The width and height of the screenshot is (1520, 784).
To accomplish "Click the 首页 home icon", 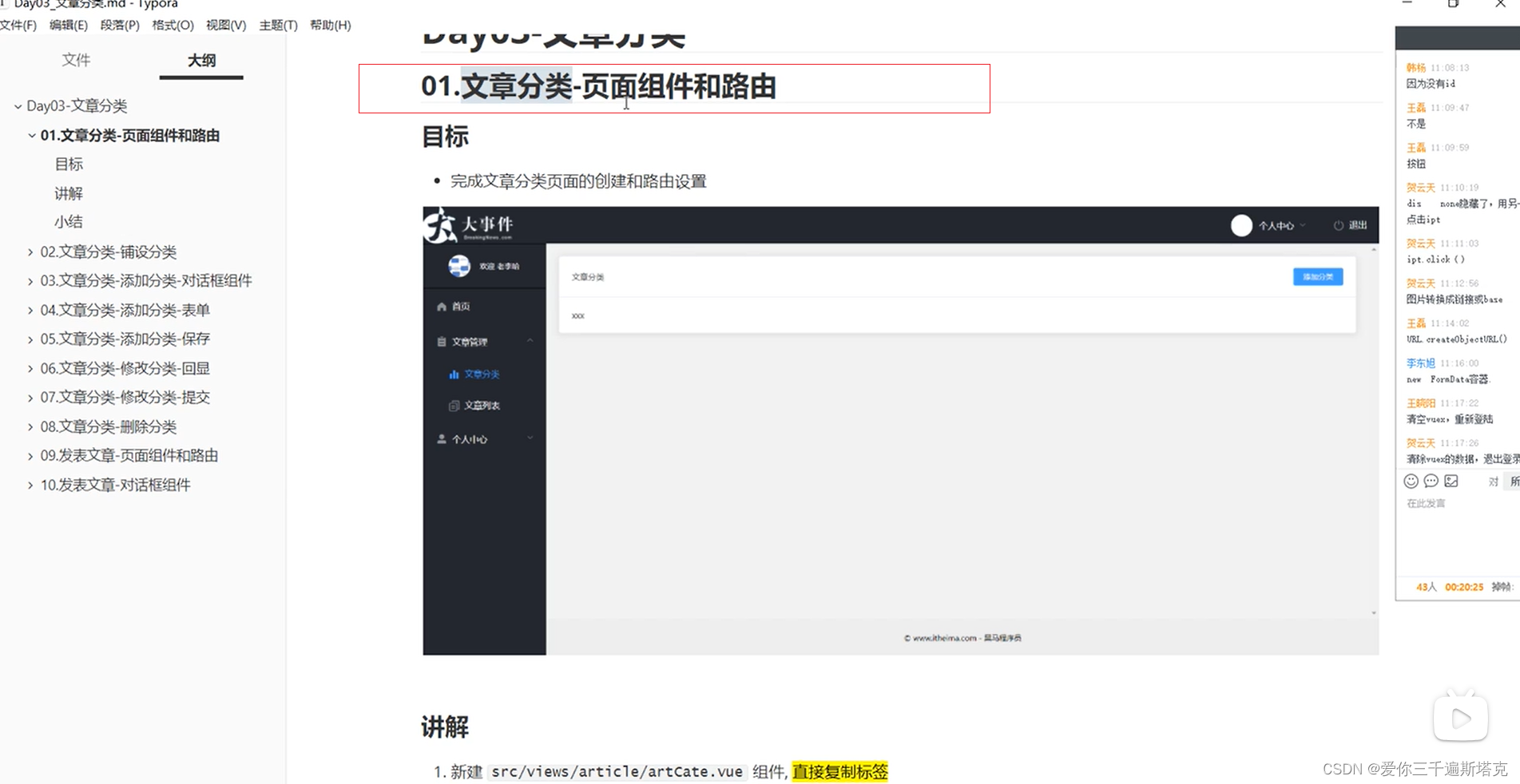I will click(x=442, y=307).
